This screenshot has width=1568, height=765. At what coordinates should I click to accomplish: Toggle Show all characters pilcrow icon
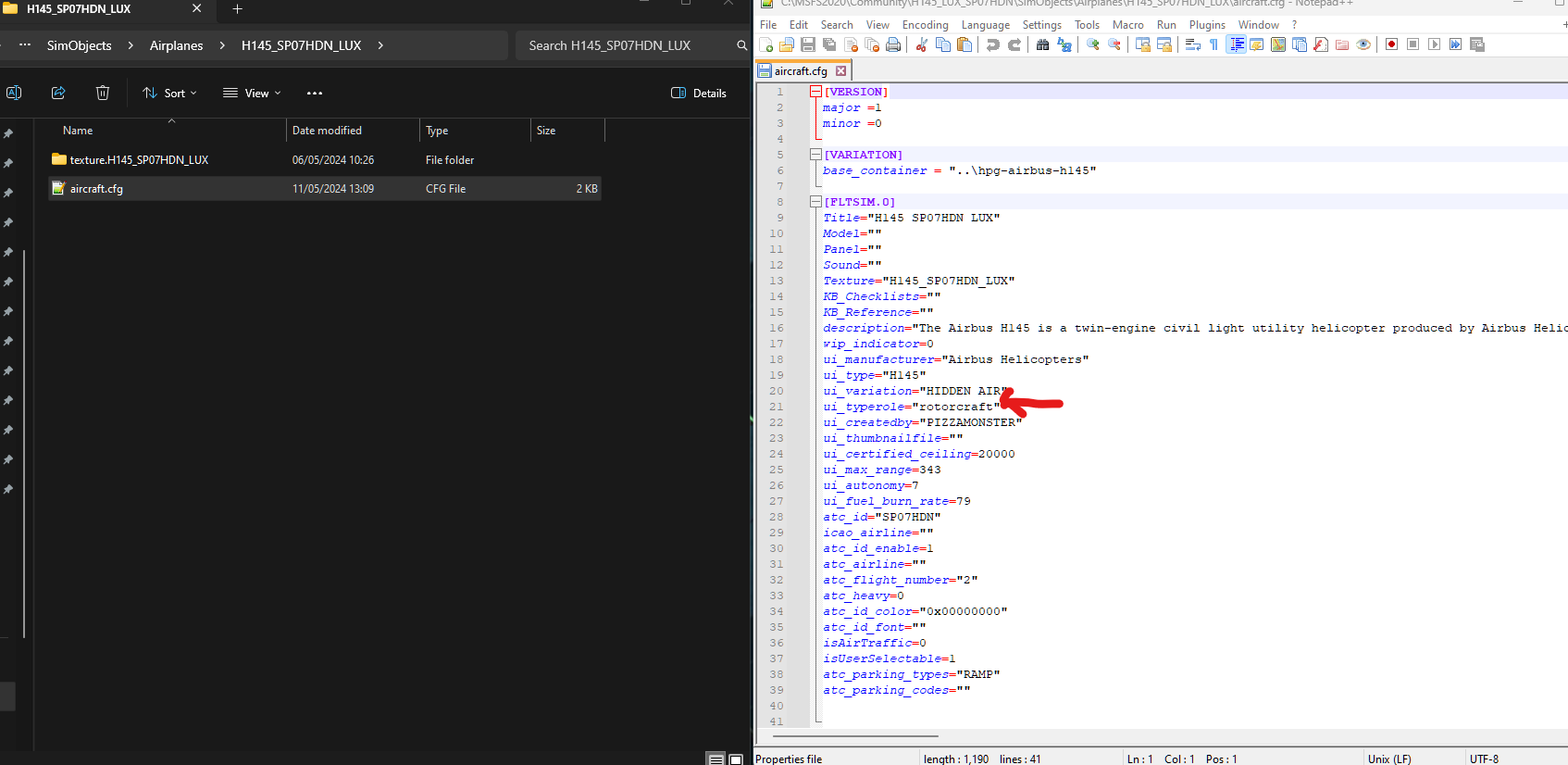[x=1213, y=44]
